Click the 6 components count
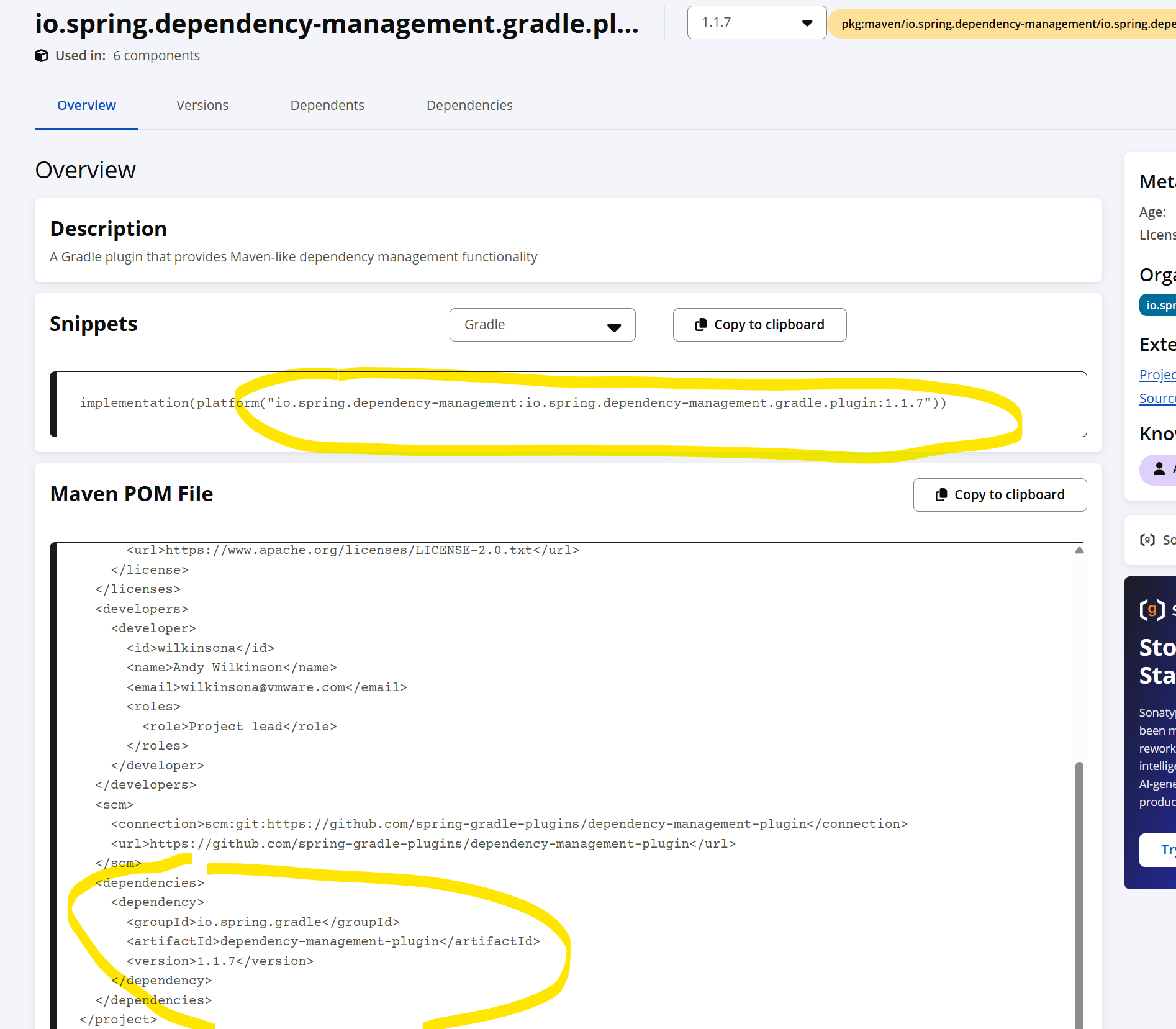The height and width of the screenshot is (1029, 1176). tap(156, 56)
